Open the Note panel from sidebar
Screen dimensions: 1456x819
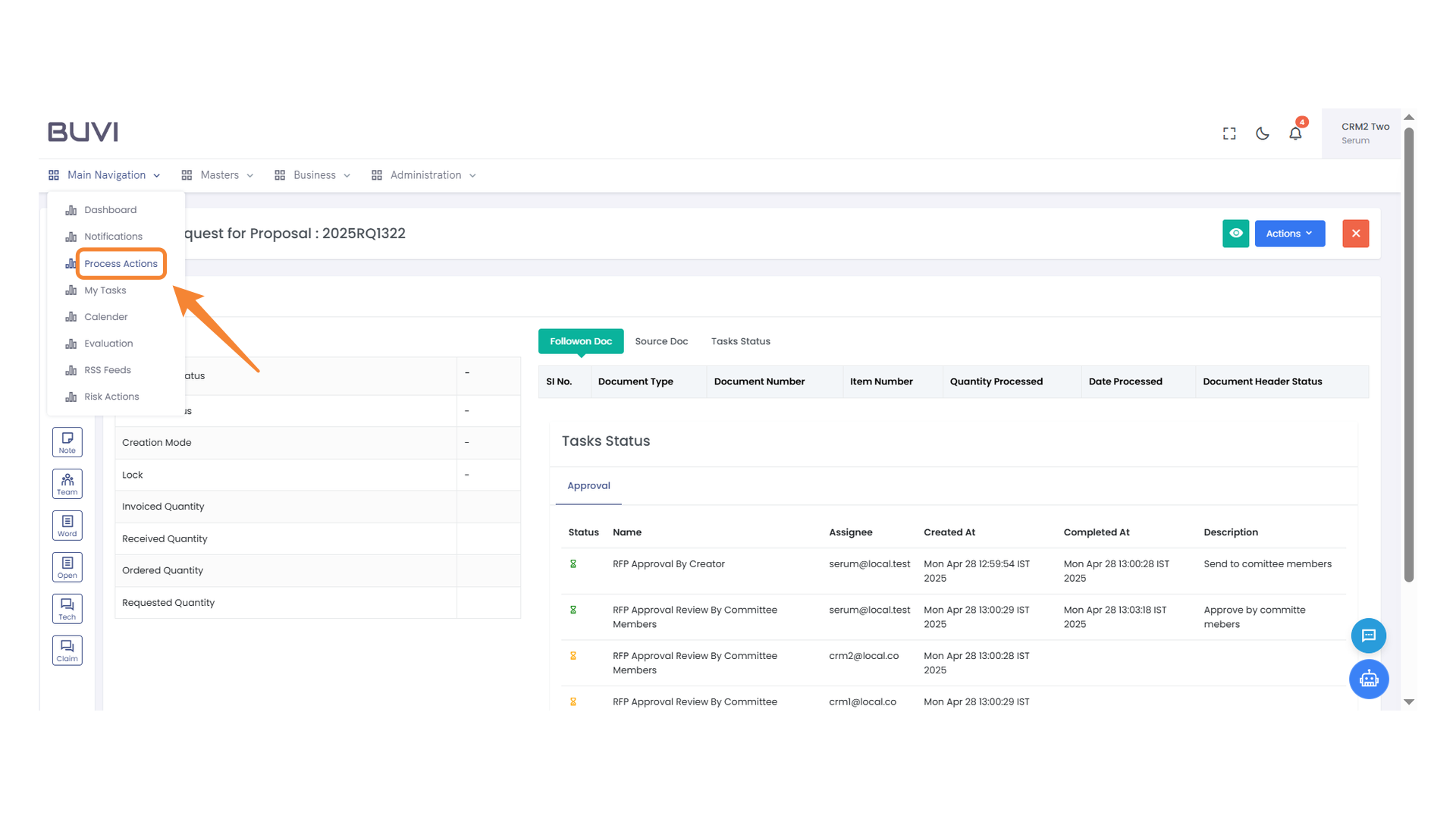point(67,442)
